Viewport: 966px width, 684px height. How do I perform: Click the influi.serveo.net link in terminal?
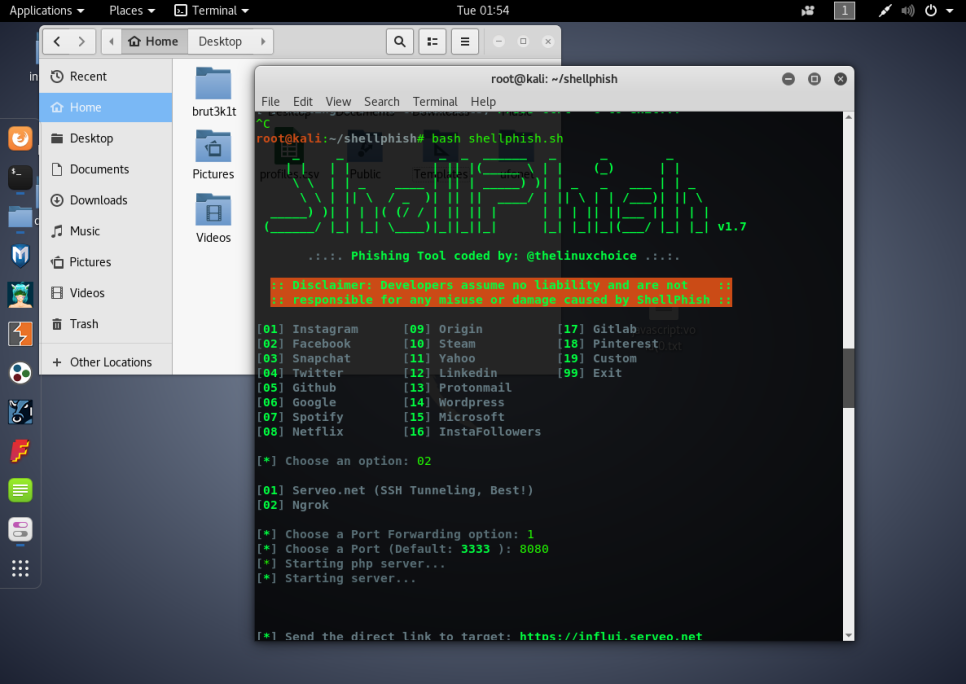pyautogui.click(x=611, y=636)
